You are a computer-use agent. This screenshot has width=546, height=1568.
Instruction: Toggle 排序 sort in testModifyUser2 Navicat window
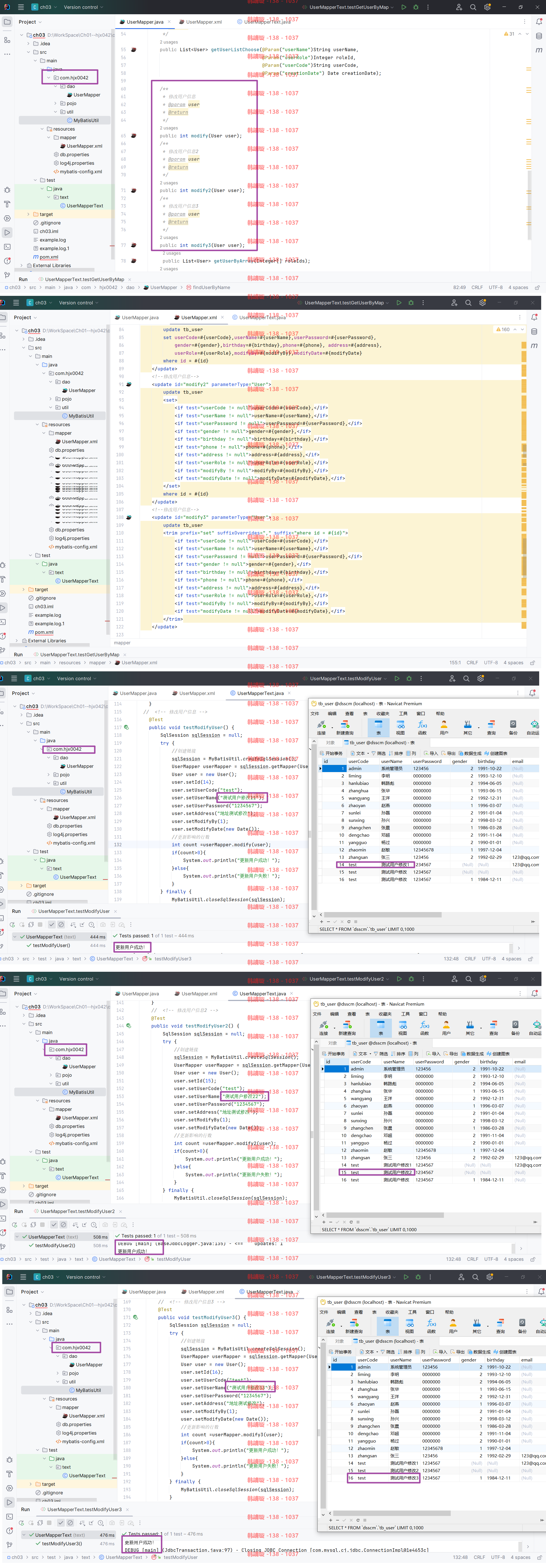click(398, 1054)
